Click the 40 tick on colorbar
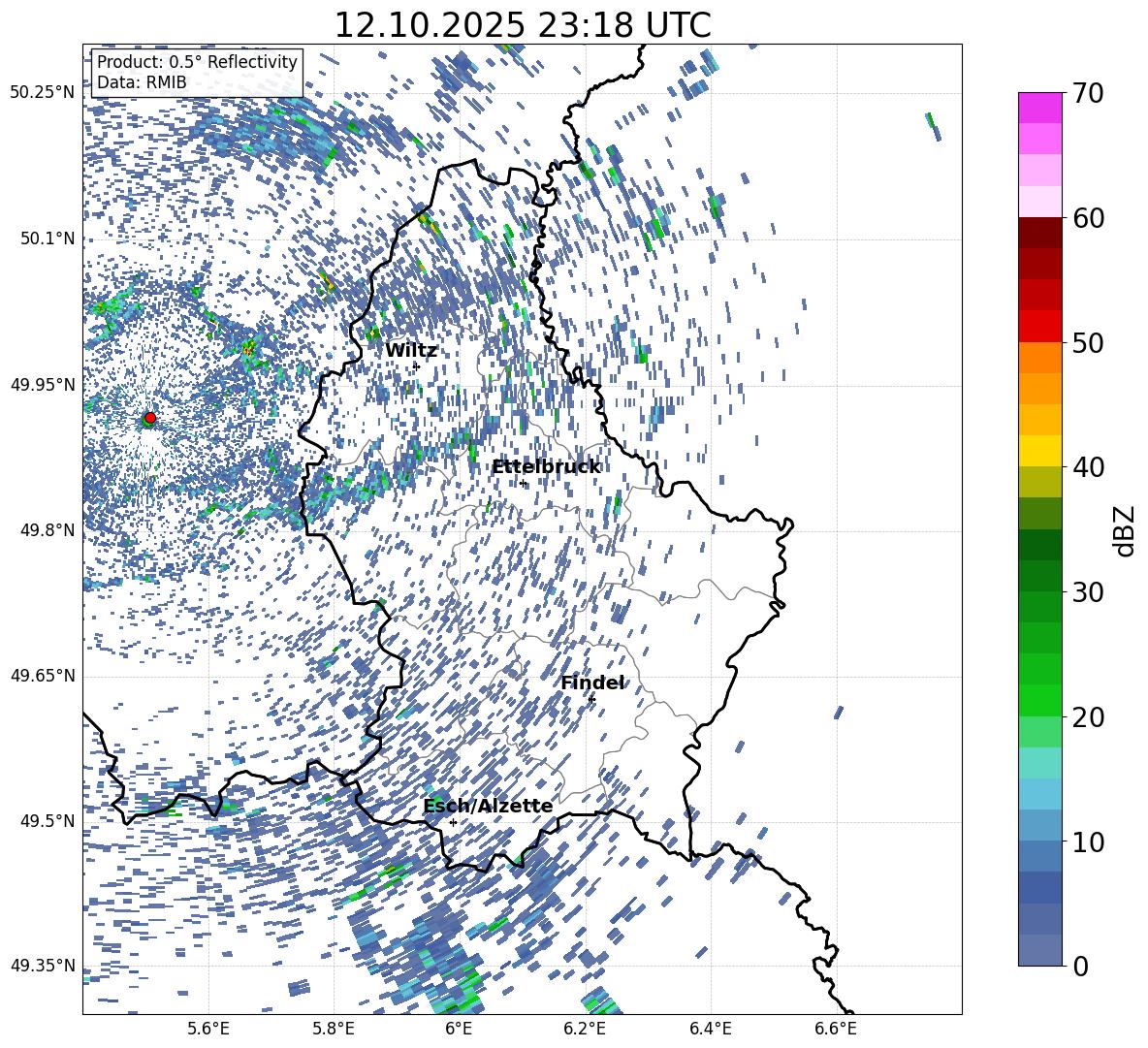This screenshot has width=1148, height=1048. click(1088, 467)
